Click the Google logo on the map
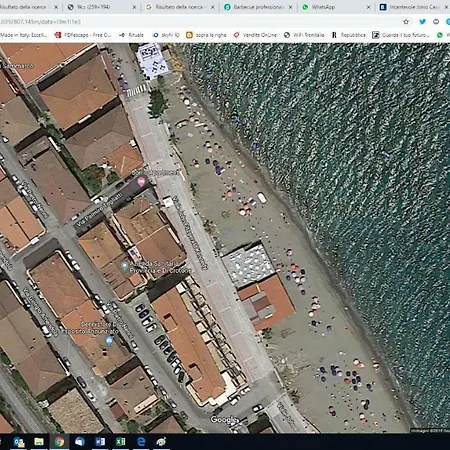 click(x=224, y=419)
